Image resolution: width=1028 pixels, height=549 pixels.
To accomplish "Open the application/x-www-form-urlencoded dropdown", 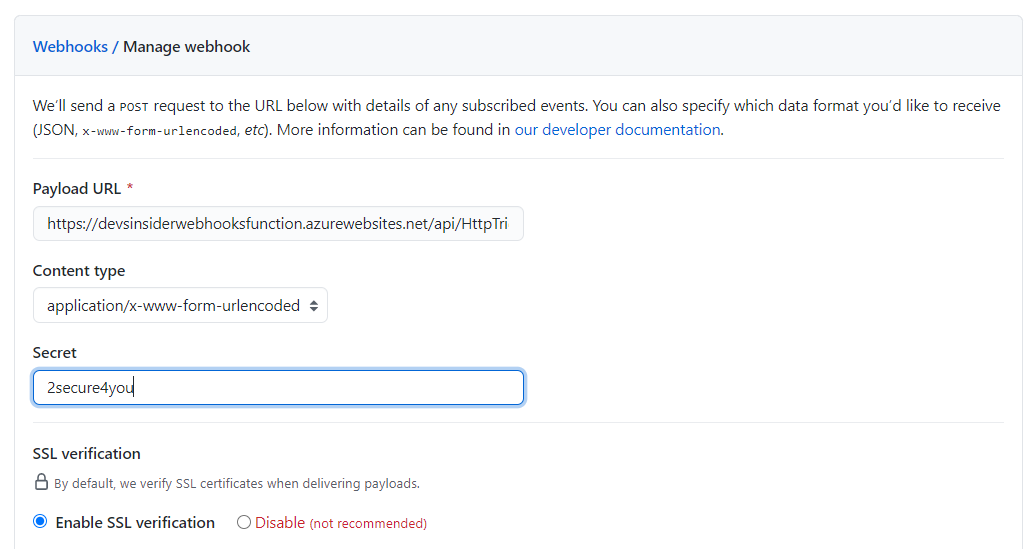I will (x=180, y=306).
